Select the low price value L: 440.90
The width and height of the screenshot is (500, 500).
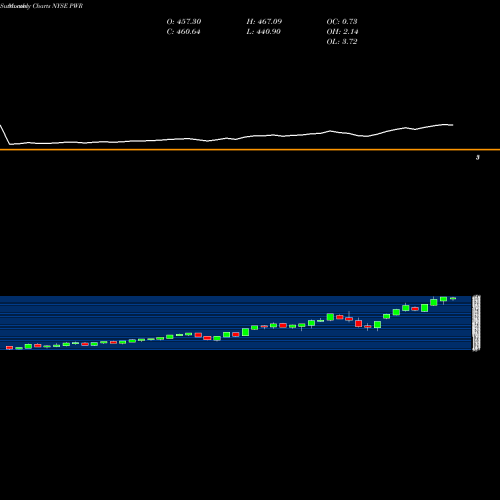click(263, 32)
